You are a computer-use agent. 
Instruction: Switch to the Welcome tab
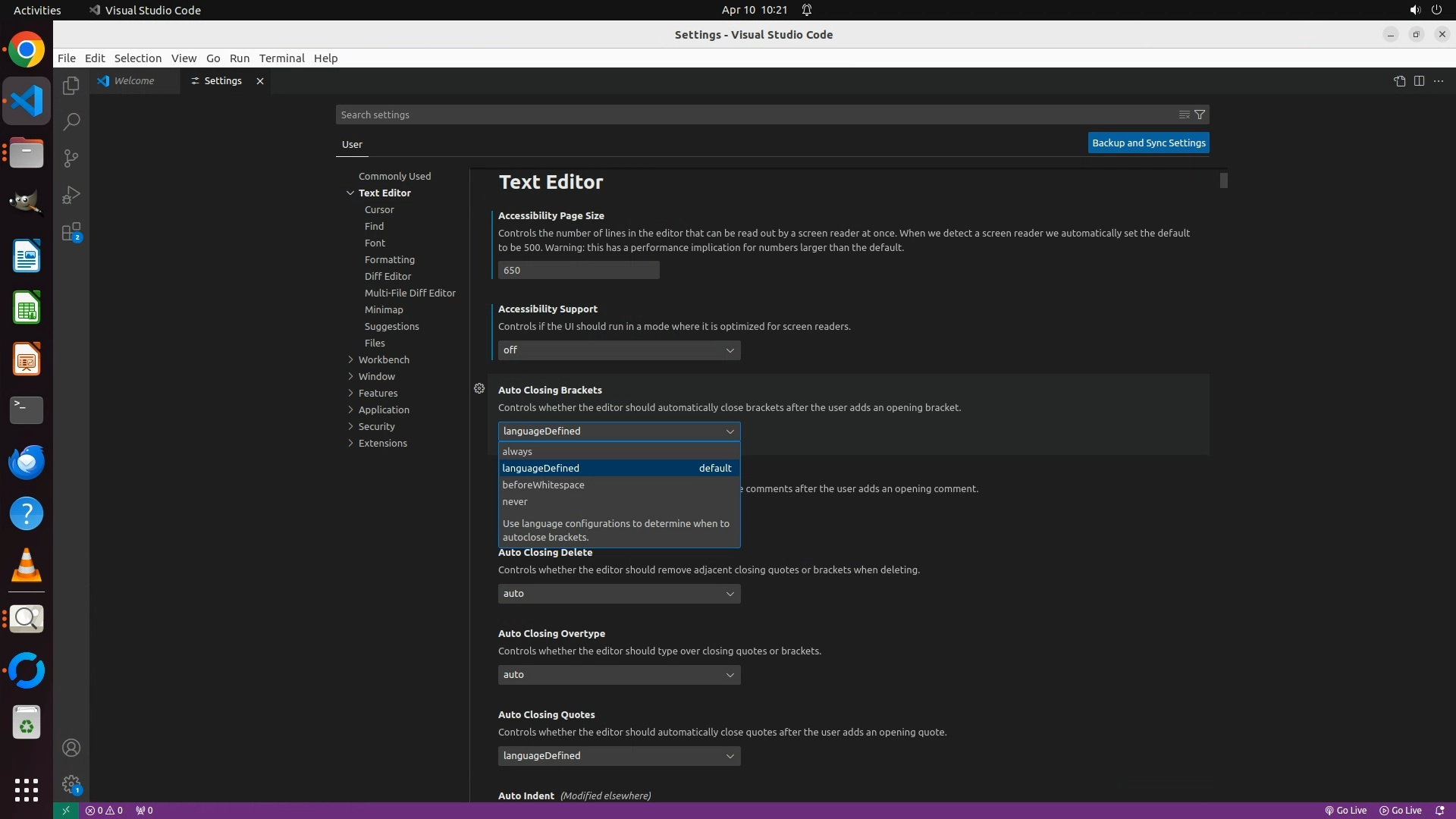click(134, 81)
